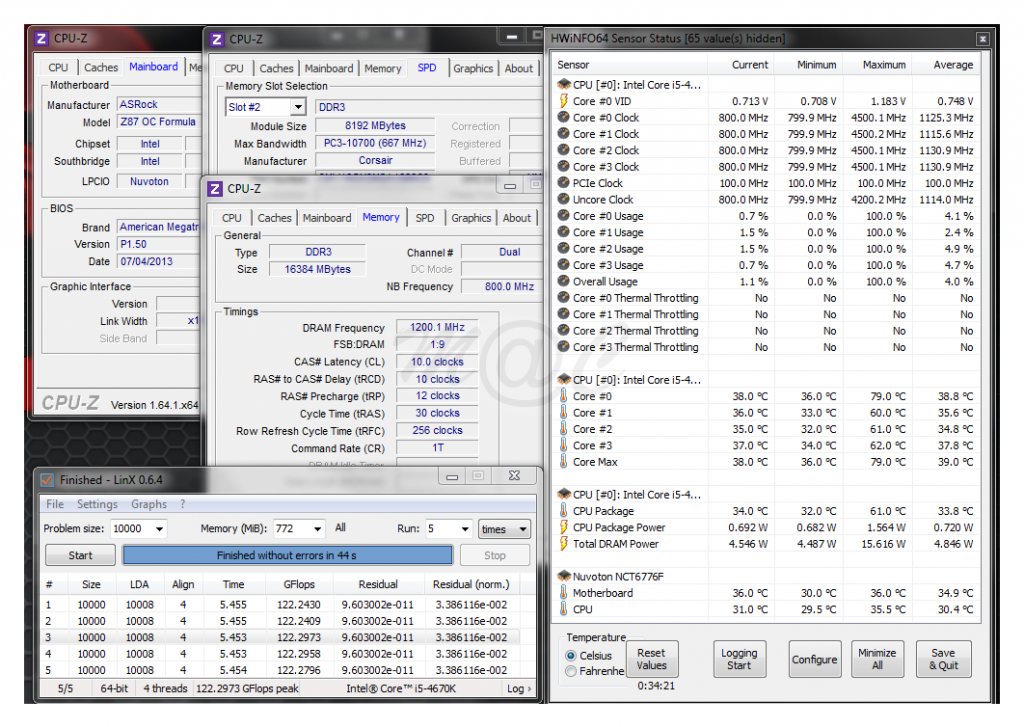Switch to the Graphics tab in CPU-Z Memory window
Image resolution: width=1024 pixels, height=727 pixels.
pos(471,218)
